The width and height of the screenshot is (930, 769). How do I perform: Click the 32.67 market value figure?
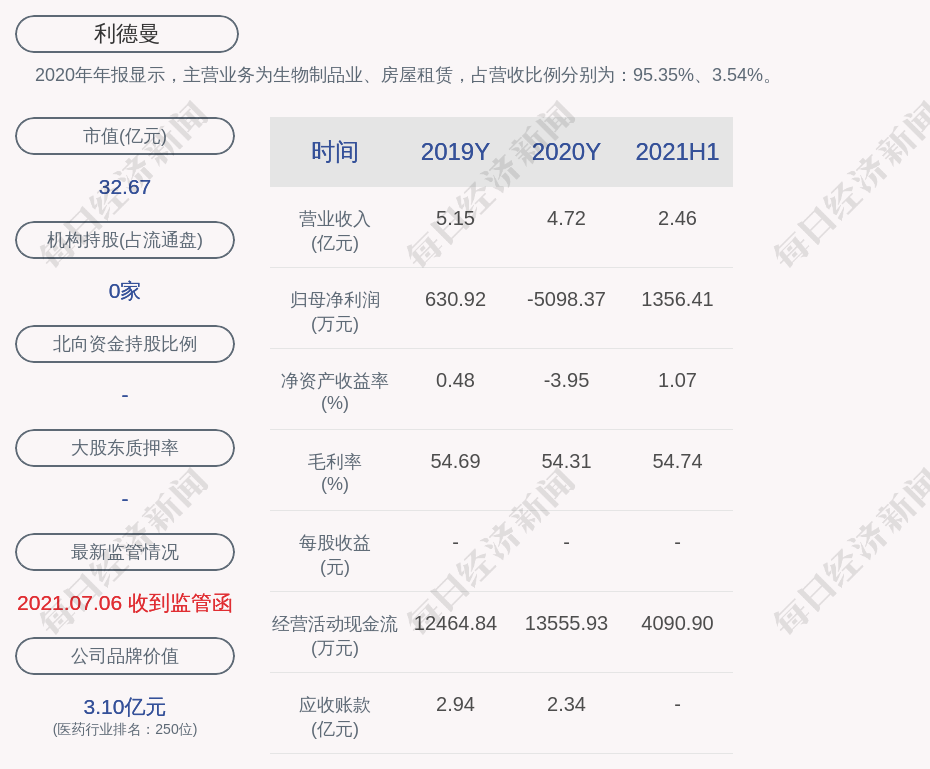point(125,187)
